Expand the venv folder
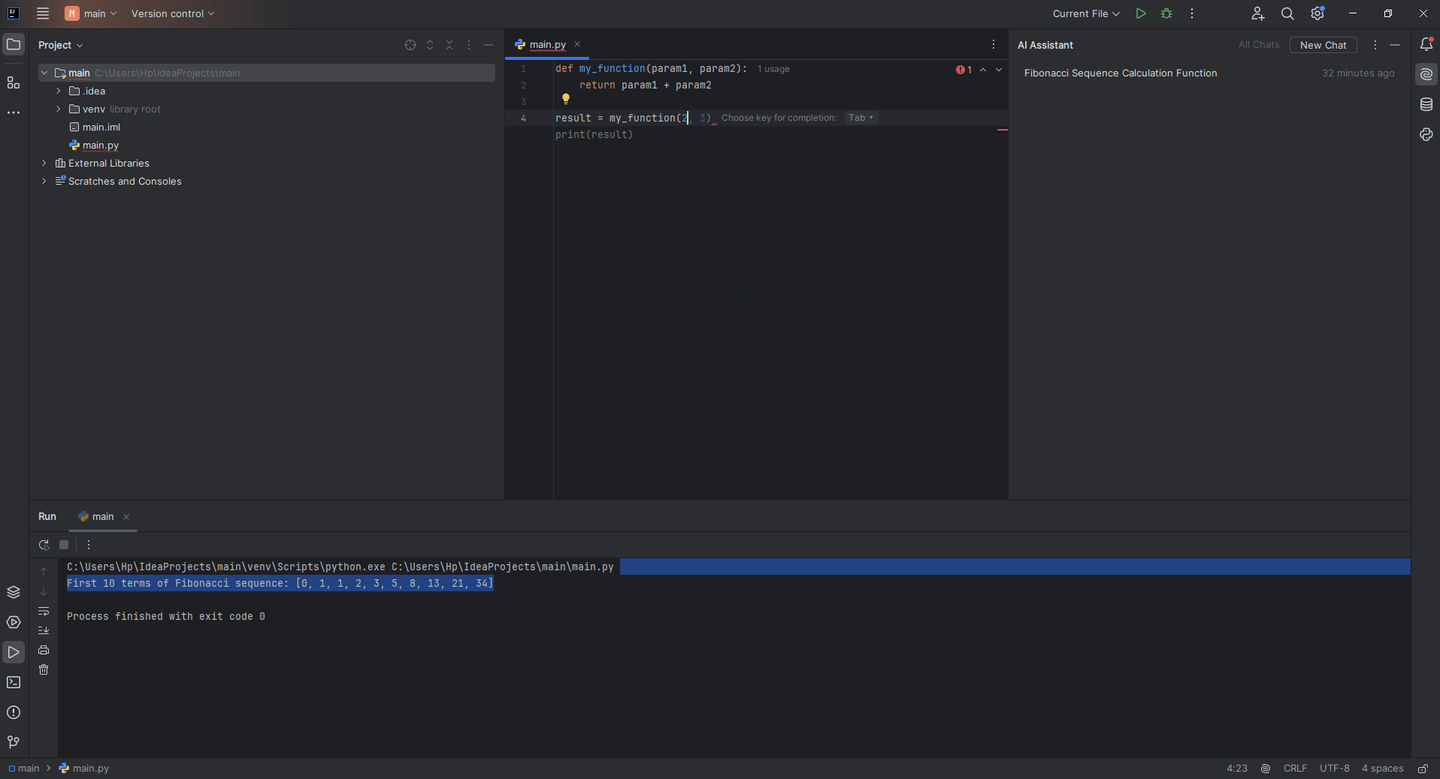 point(58,109)
